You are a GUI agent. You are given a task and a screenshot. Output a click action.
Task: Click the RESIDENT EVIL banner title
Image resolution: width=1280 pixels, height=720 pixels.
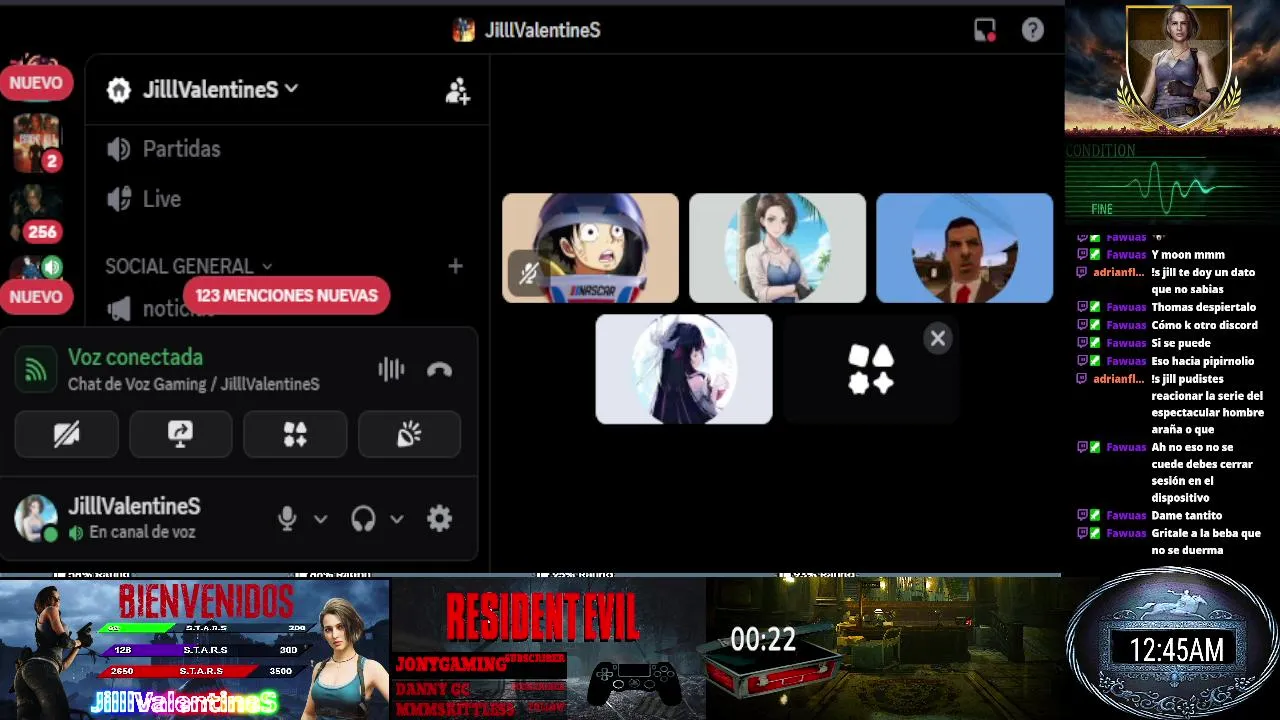click(x=542, y=617)
